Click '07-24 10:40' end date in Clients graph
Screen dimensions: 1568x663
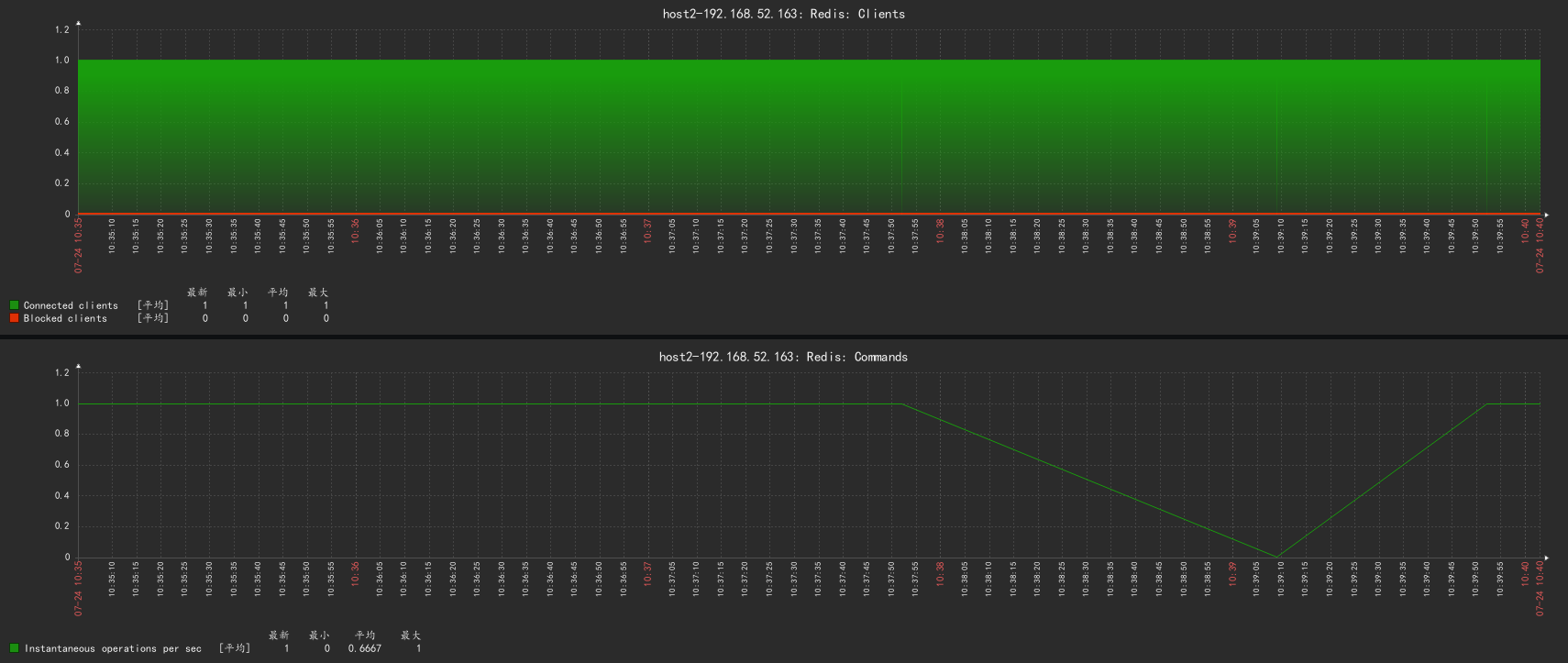[x=1540, y=245]
